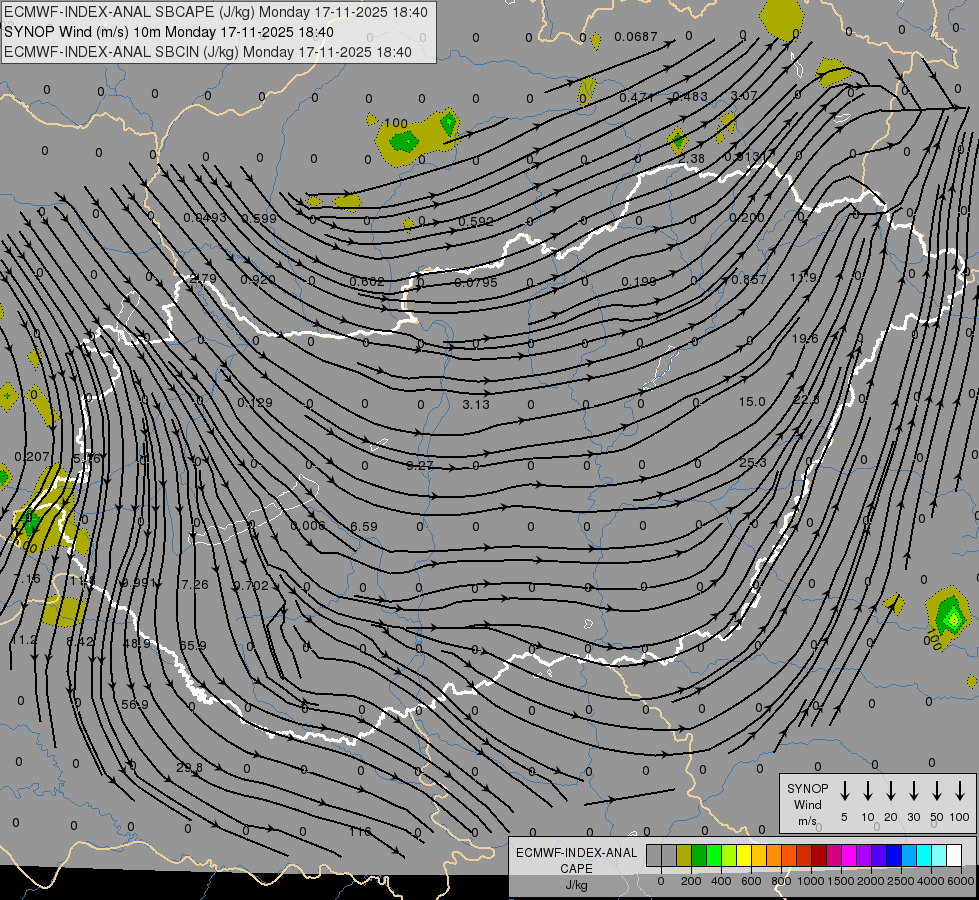Image resolution: width=979 pixels, height=900 pixels.
Task: Click the 2.38 map value
Action: [x=691, y=159]
